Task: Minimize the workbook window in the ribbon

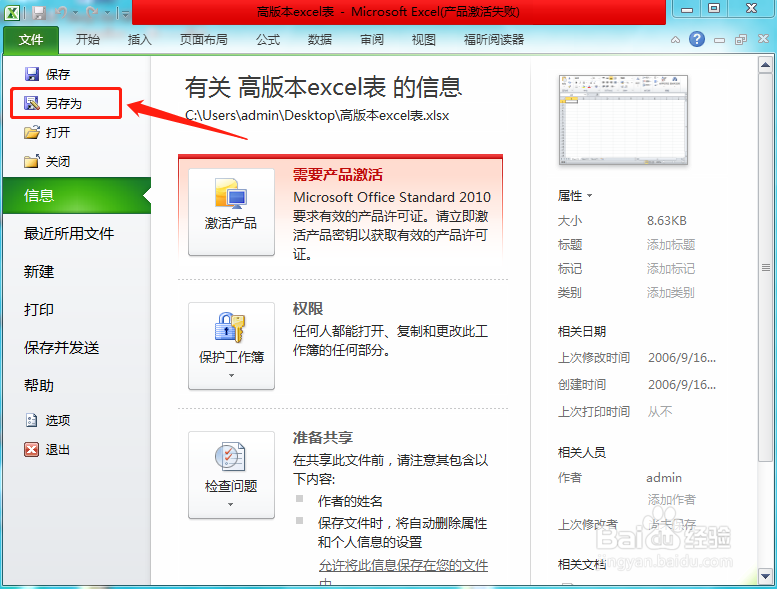Action: (x=720, y=40)
